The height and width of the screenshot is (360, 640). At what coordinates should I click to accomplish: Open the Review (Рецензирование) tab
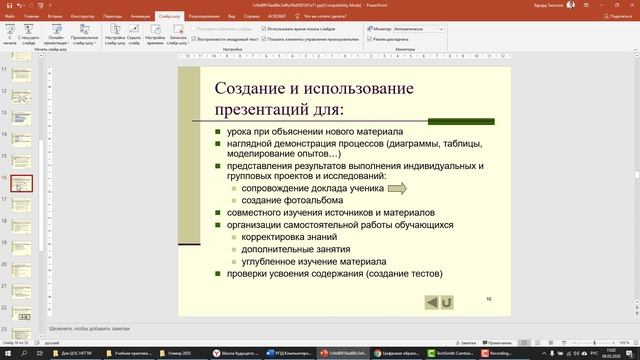[204, 16]
